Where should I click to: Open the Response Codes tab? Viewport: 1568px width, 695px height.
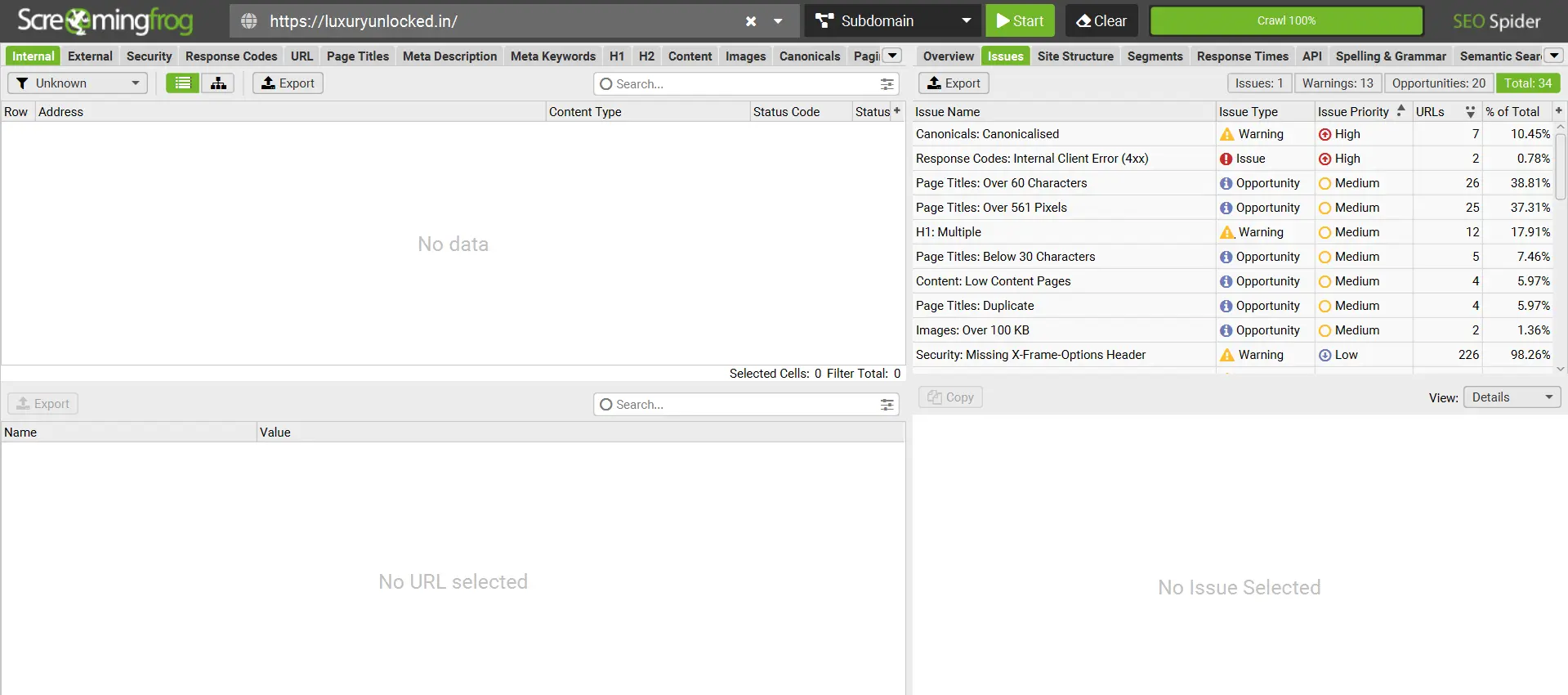[231, 56]
